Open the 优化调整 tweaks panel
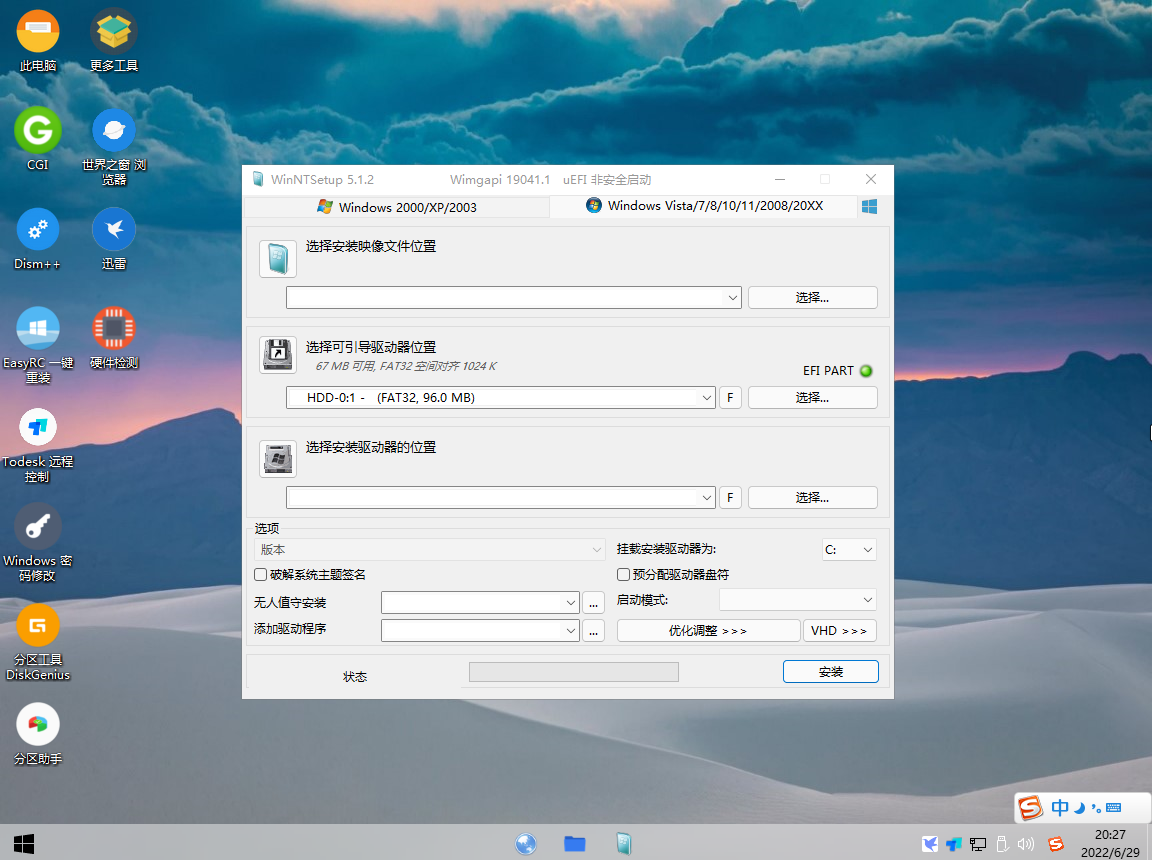This screenshot has width=1152, height=860. point(708,630)
